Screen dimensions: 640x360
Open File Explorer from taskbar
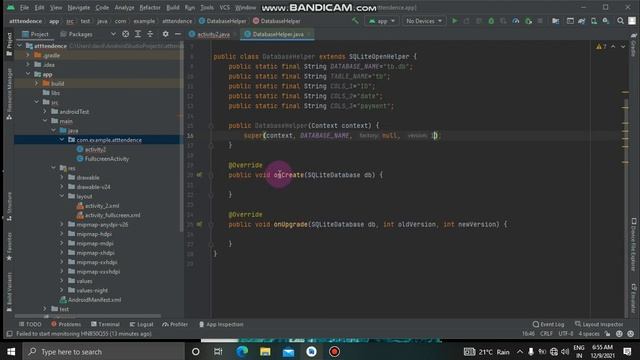[265, 351]
